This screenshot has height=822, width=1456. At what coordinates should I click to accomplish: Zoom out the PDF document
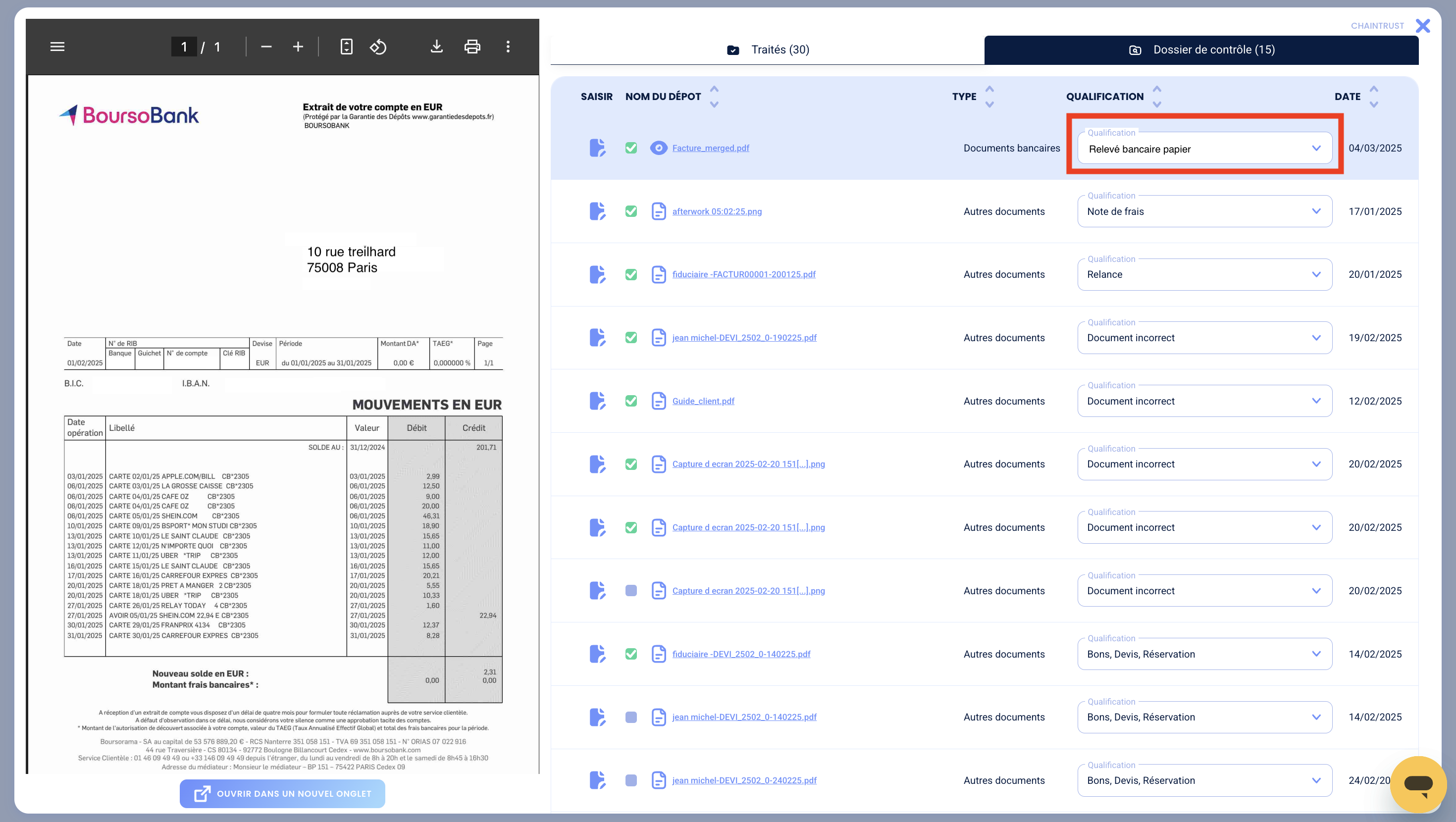click(x=266, y=47)
